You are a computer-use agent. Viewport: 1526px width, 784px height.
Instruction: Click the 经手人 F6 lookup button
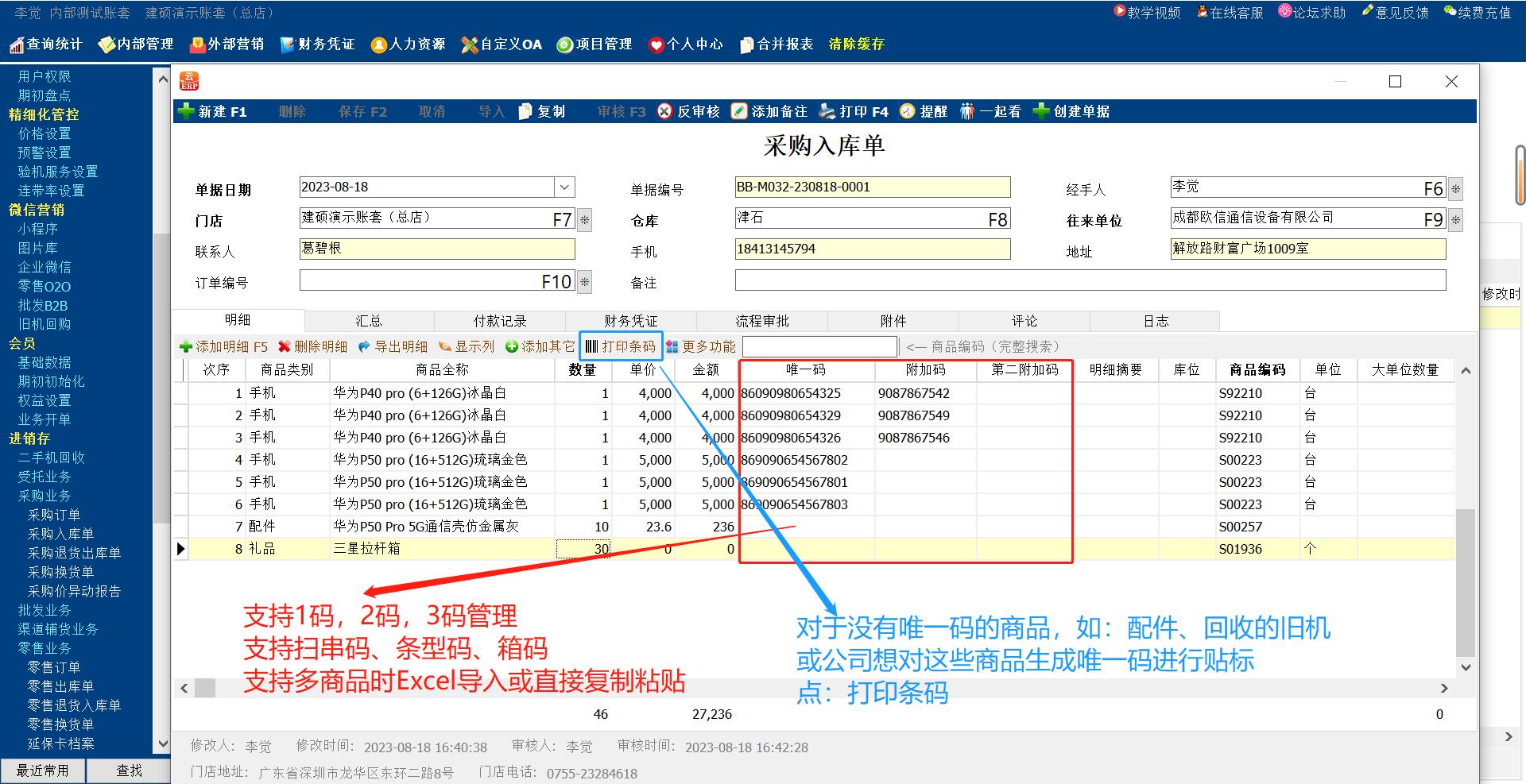point(1455,189)
